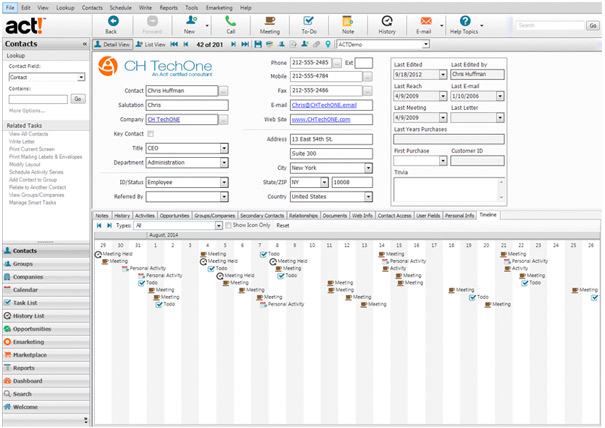The height and width of the screenshot is (428, 605).
Task: Switch to the Personal Info tab
Action: [459, 216]
